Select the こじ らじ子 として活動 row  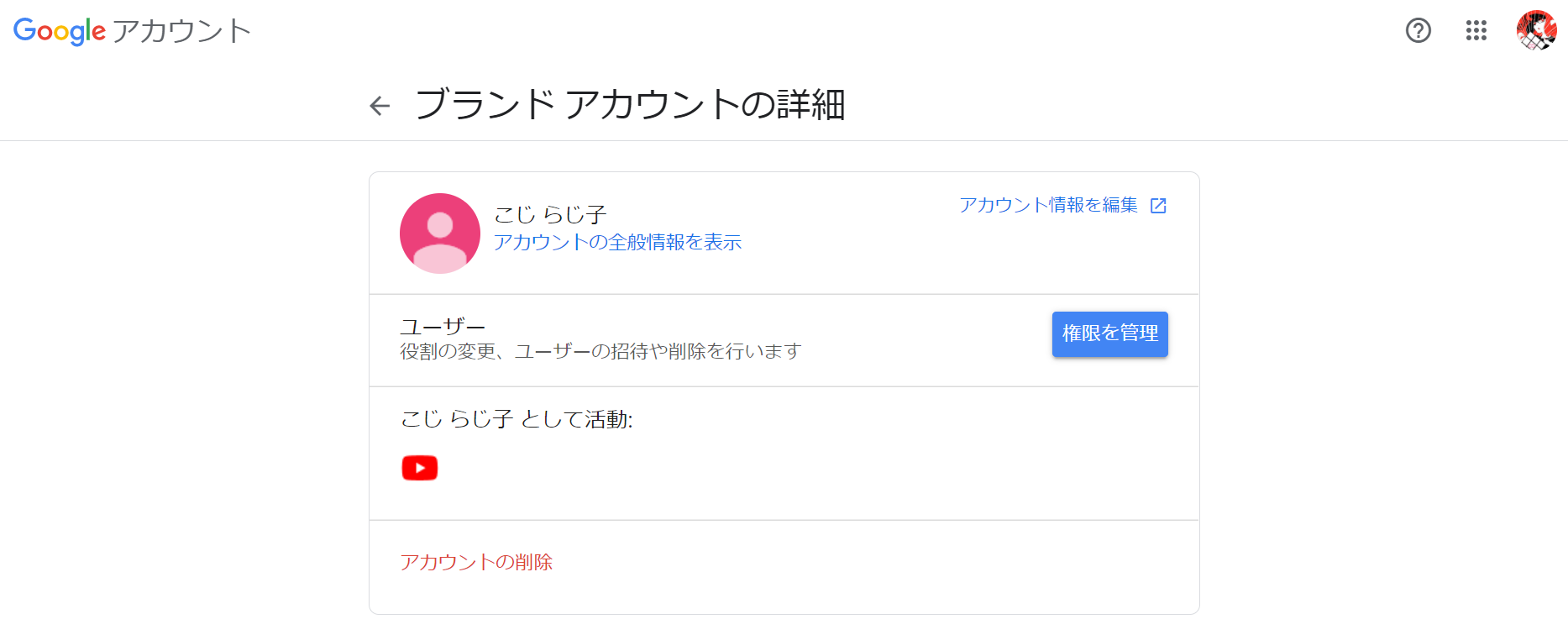[x=518, y=420]
